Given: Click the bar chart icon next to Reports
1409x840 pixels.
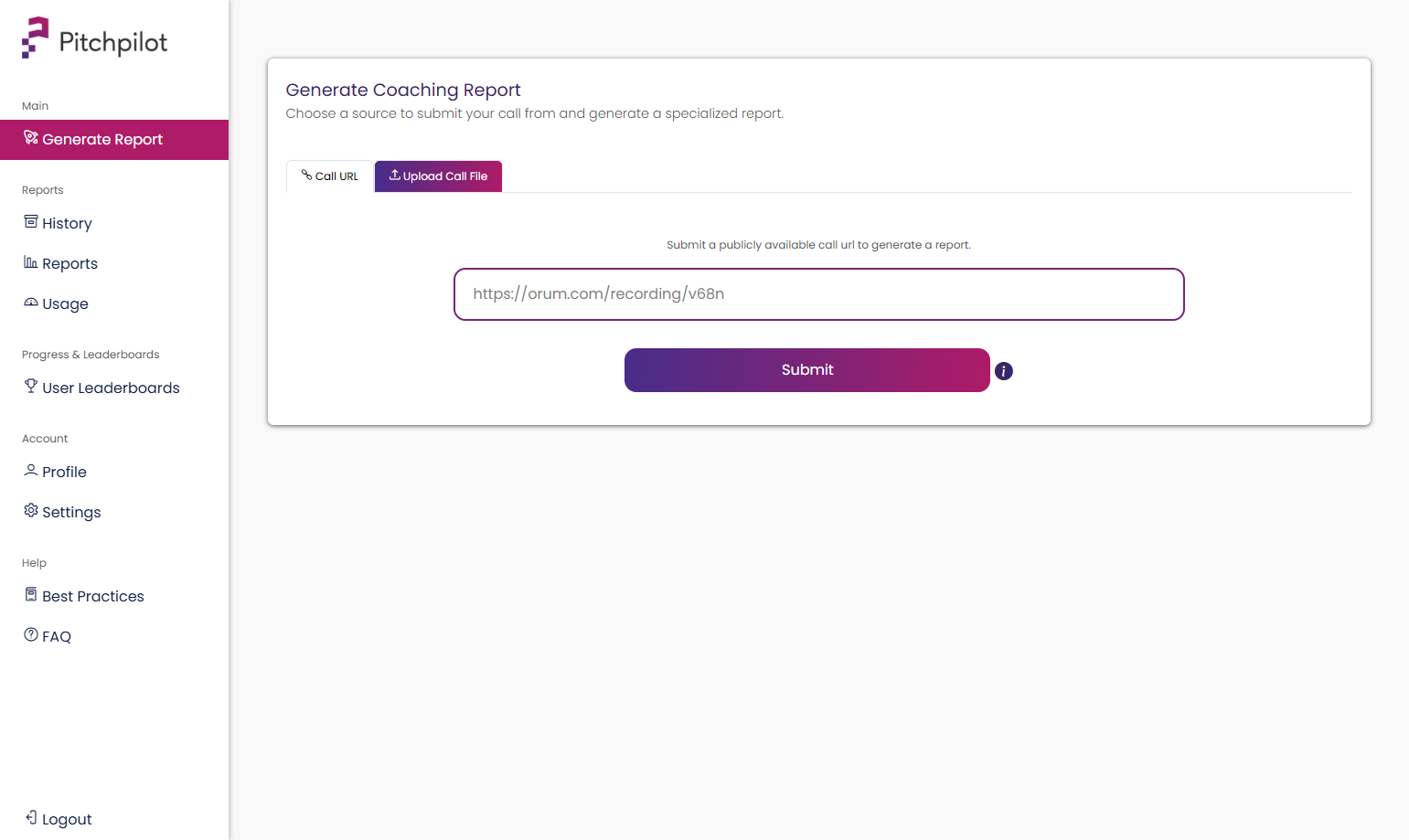Looking at the screenshot, I should [31, 262].
